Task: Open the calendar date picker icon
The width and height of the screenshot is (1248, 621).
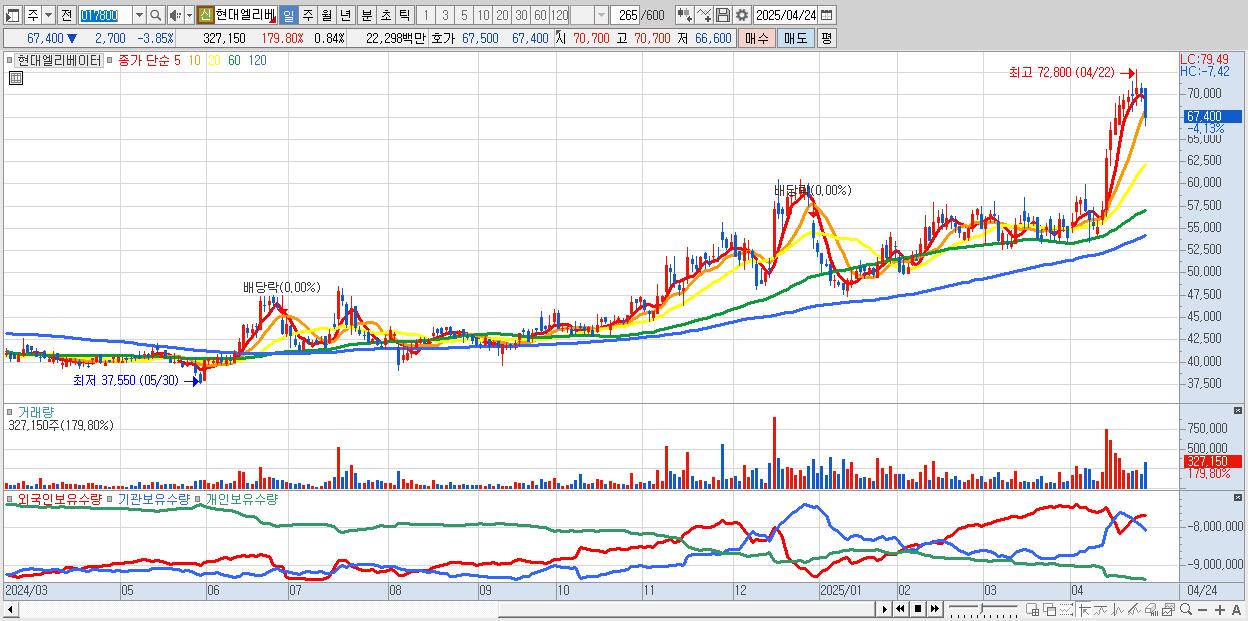Action: click(827, 15)
